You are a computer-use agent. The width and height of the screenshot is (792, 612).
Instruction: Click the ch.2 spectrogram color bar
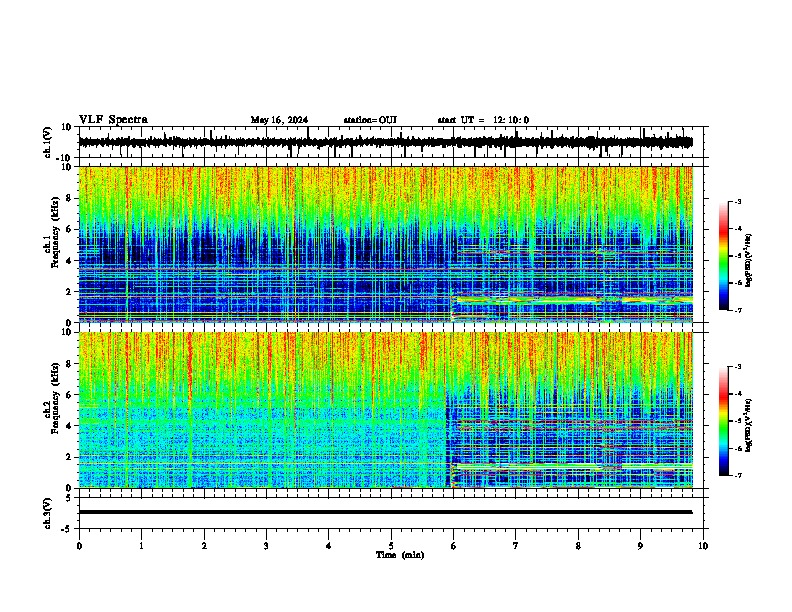pyautogui.click(x=723, y=421)
